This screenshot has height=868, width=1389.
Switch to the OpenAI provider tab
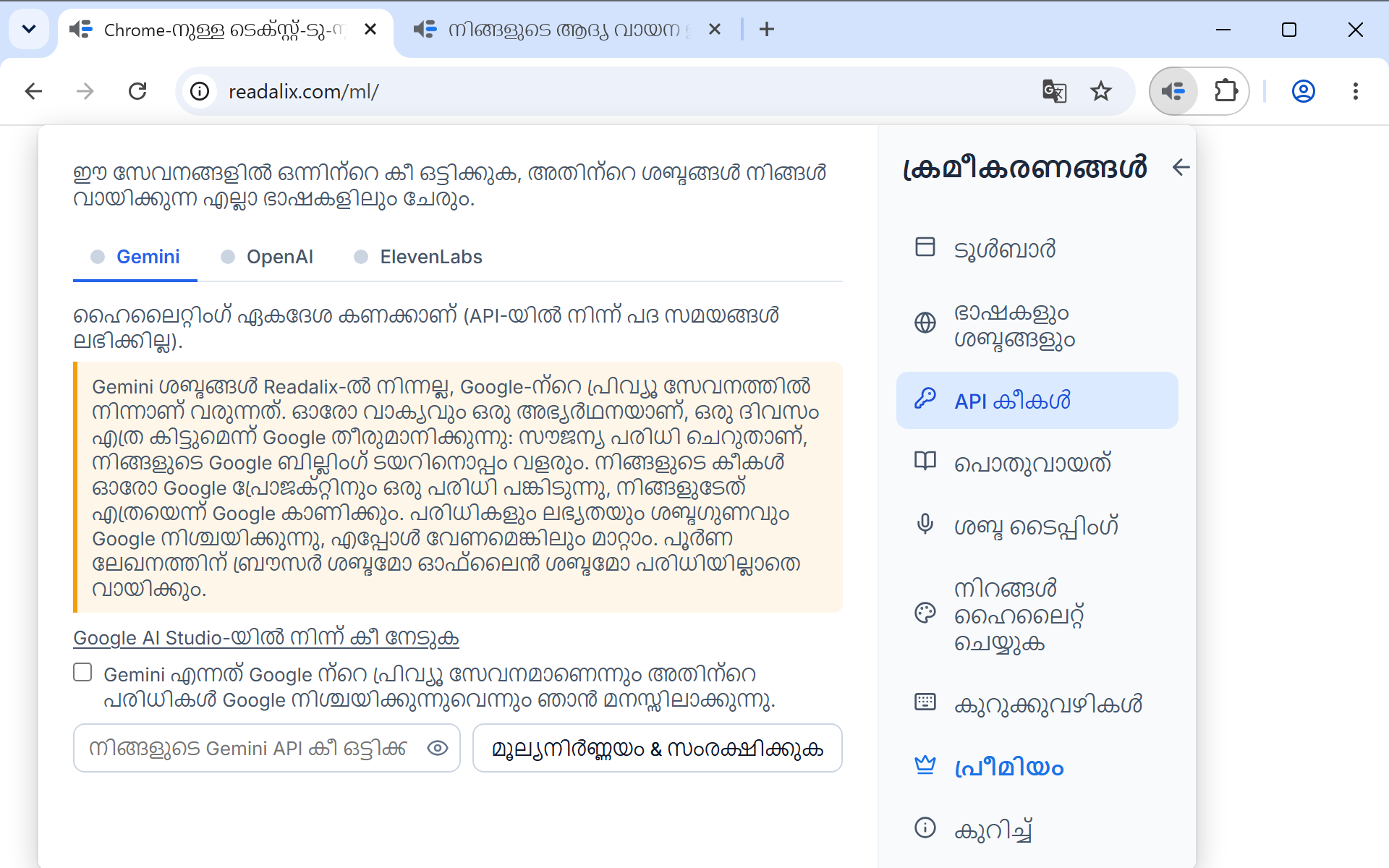pyautogui.click(x=268, y=258)
